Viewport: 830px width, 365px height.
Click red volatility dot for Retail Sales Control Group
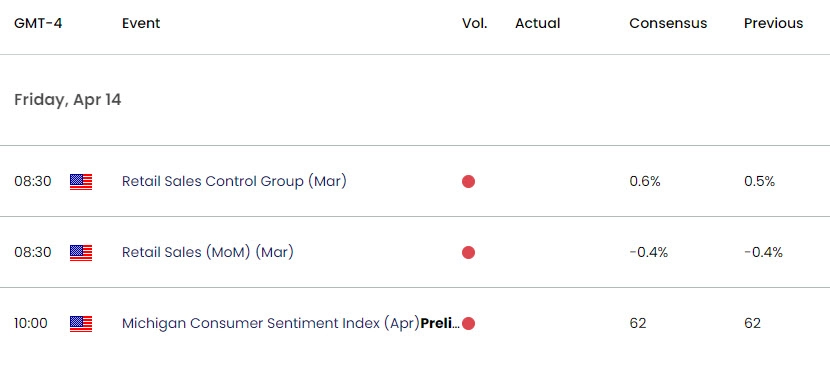(468, 181)
